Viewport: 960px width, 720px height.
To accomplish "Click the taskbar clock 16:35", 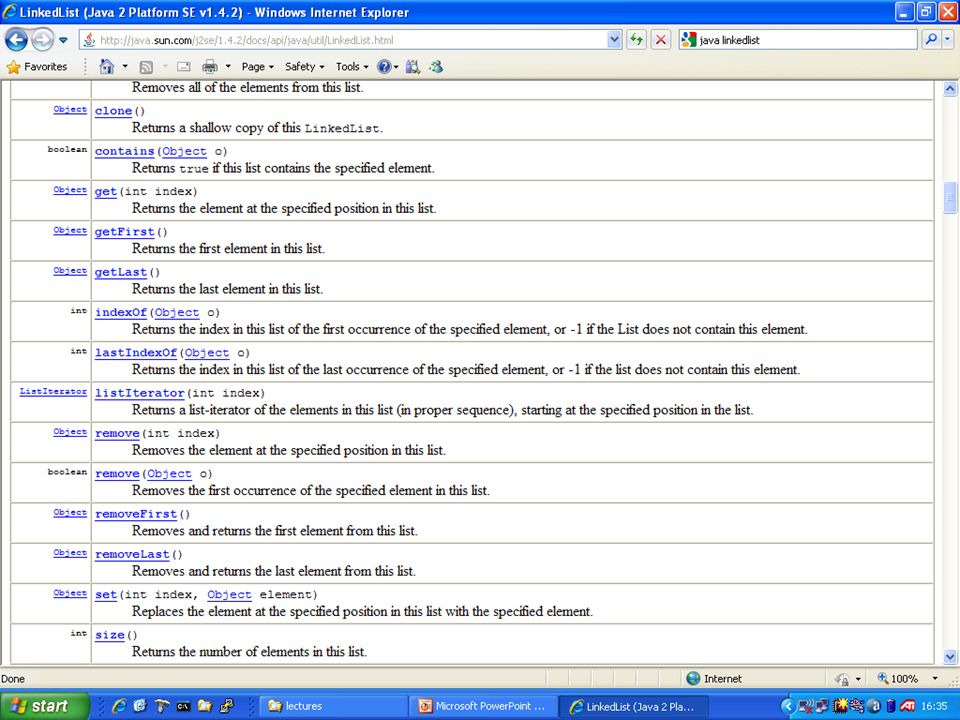I will (934, 706).
